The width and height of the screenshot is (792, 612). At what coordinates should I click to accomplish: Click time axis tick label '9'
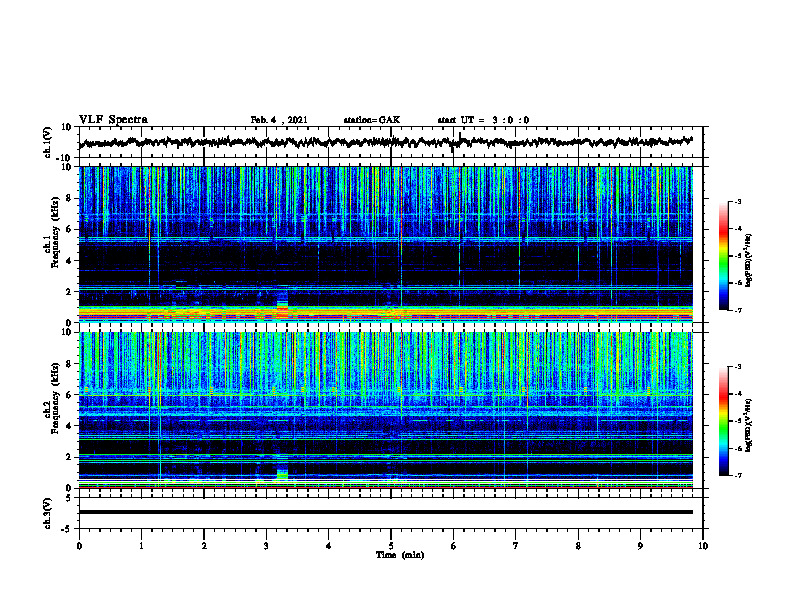[x=640, y=546]
